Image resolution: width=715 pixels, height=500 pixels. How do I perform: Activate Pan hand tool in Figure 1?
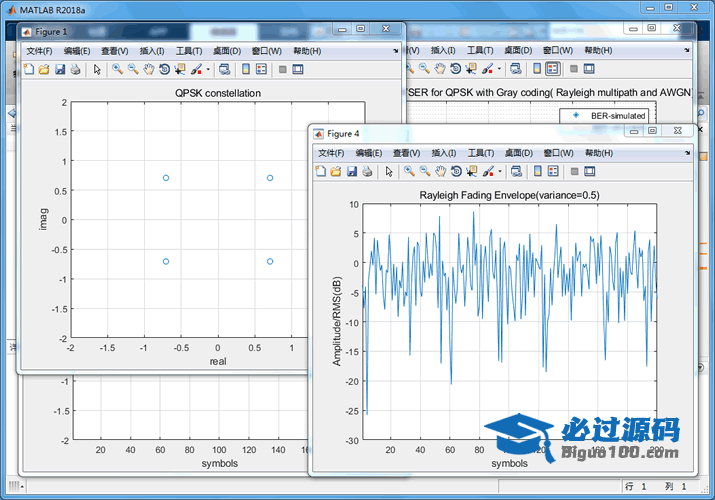coord(149,69)
